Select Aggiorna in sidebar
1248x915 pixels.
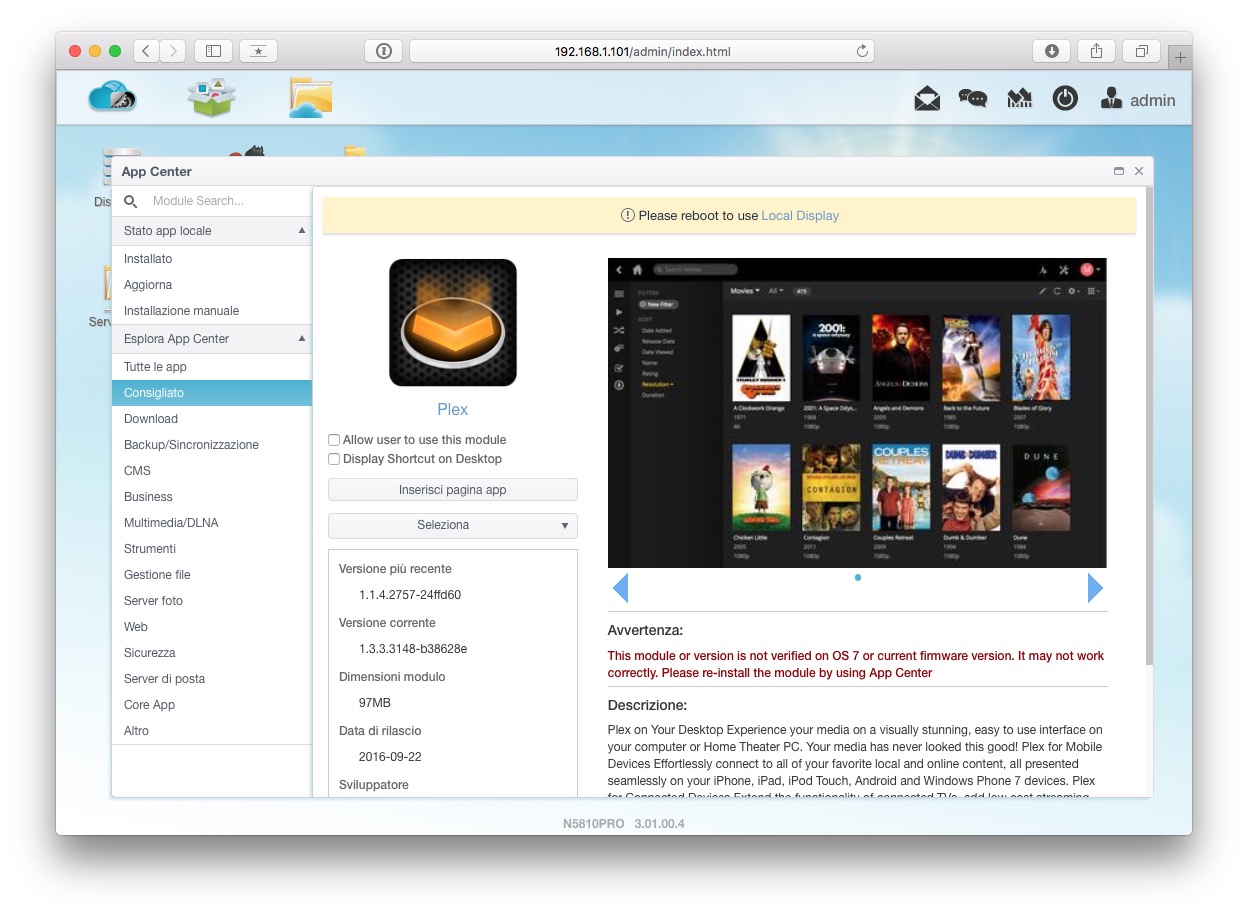(x=212, y=285)
